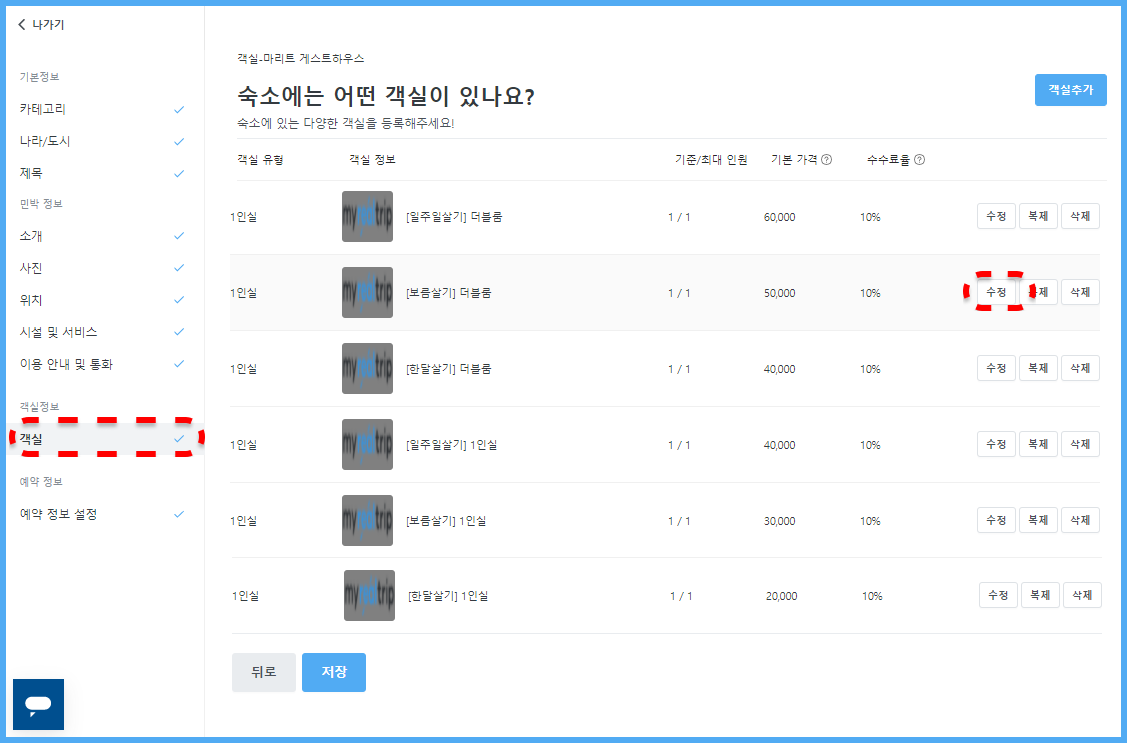Navigate to 나라/도시 in sidebar

click(45, 141)
